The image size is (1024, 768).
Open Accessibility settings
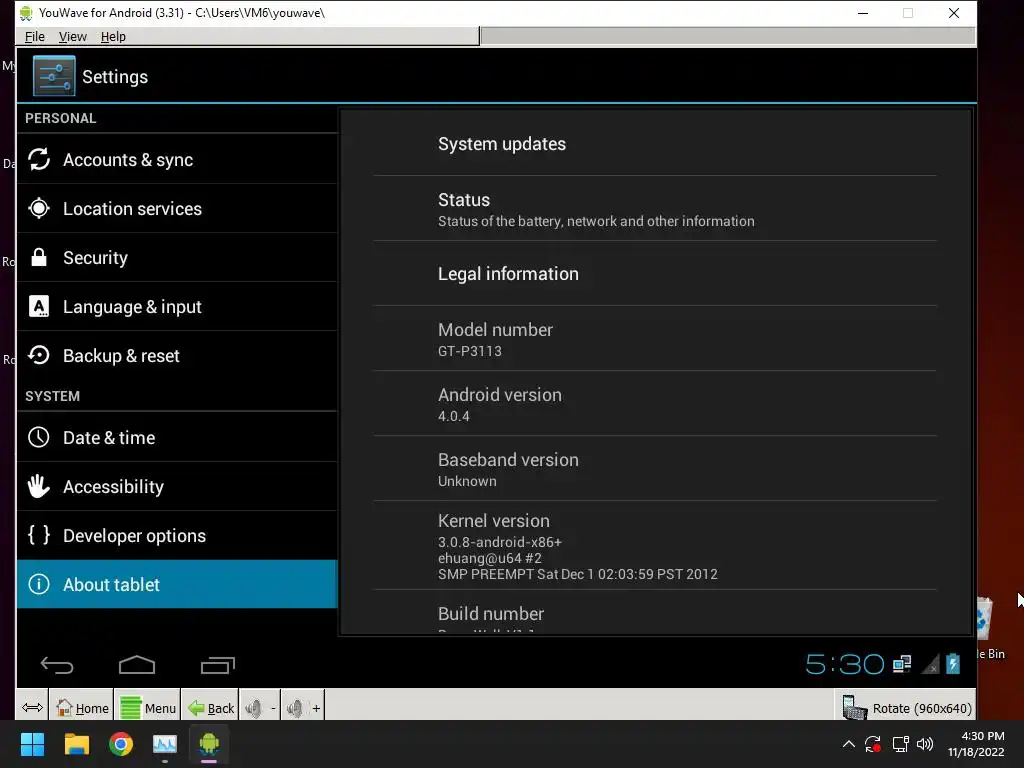tap(177, 487)
